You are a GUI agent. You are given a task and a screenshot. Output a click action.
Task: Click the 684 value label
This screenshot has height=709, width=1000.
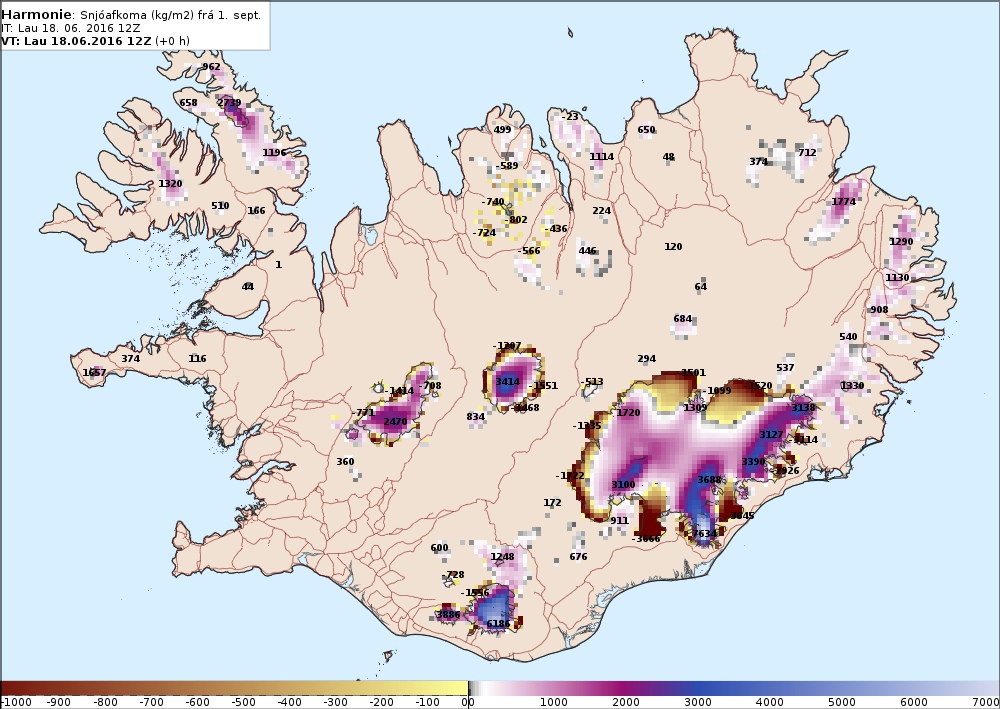[x=682, y=318]
